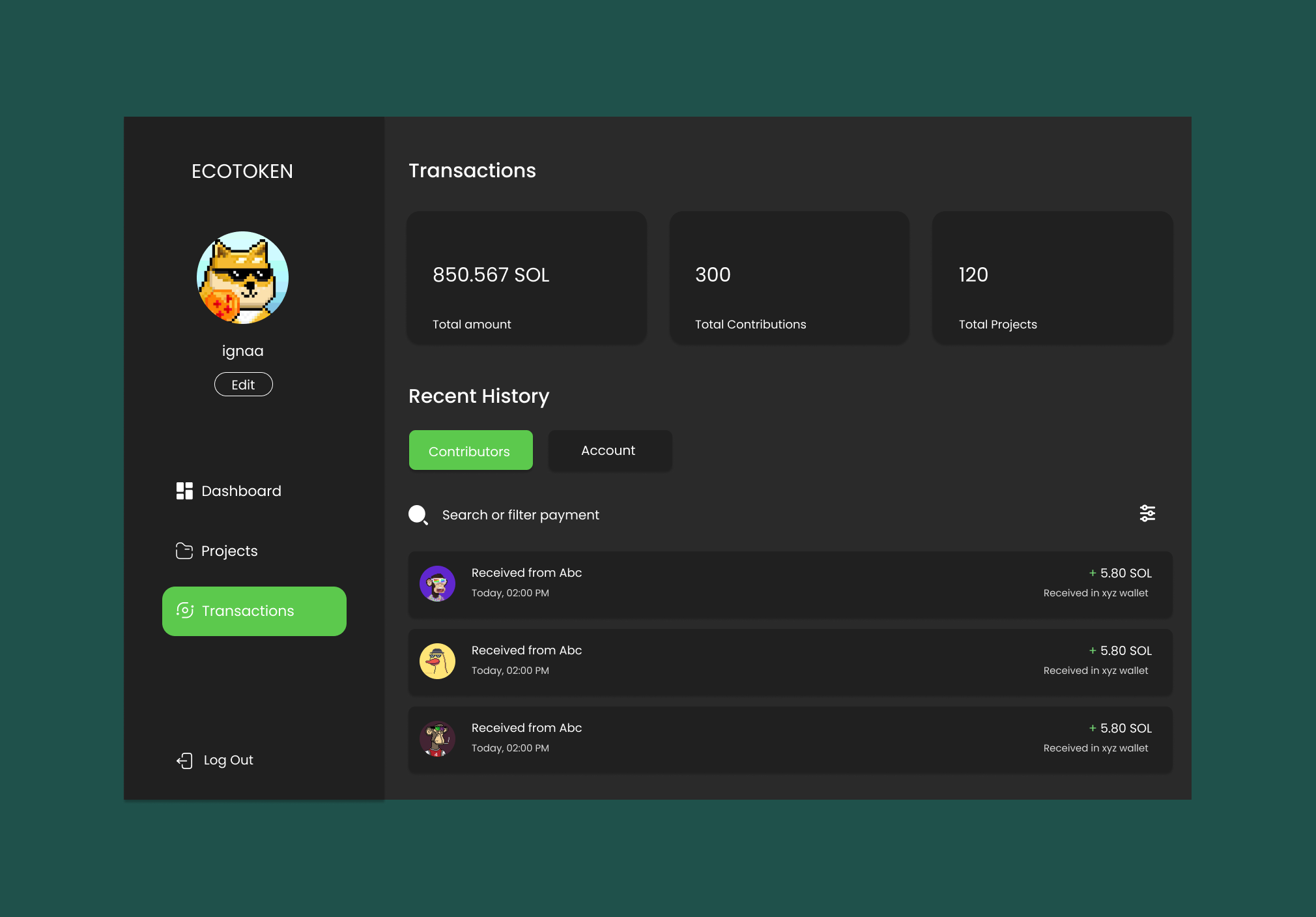Click the Projects folder icon
Image resolution: width=1316 pixels, height=917 pixels.
point(184,551)
